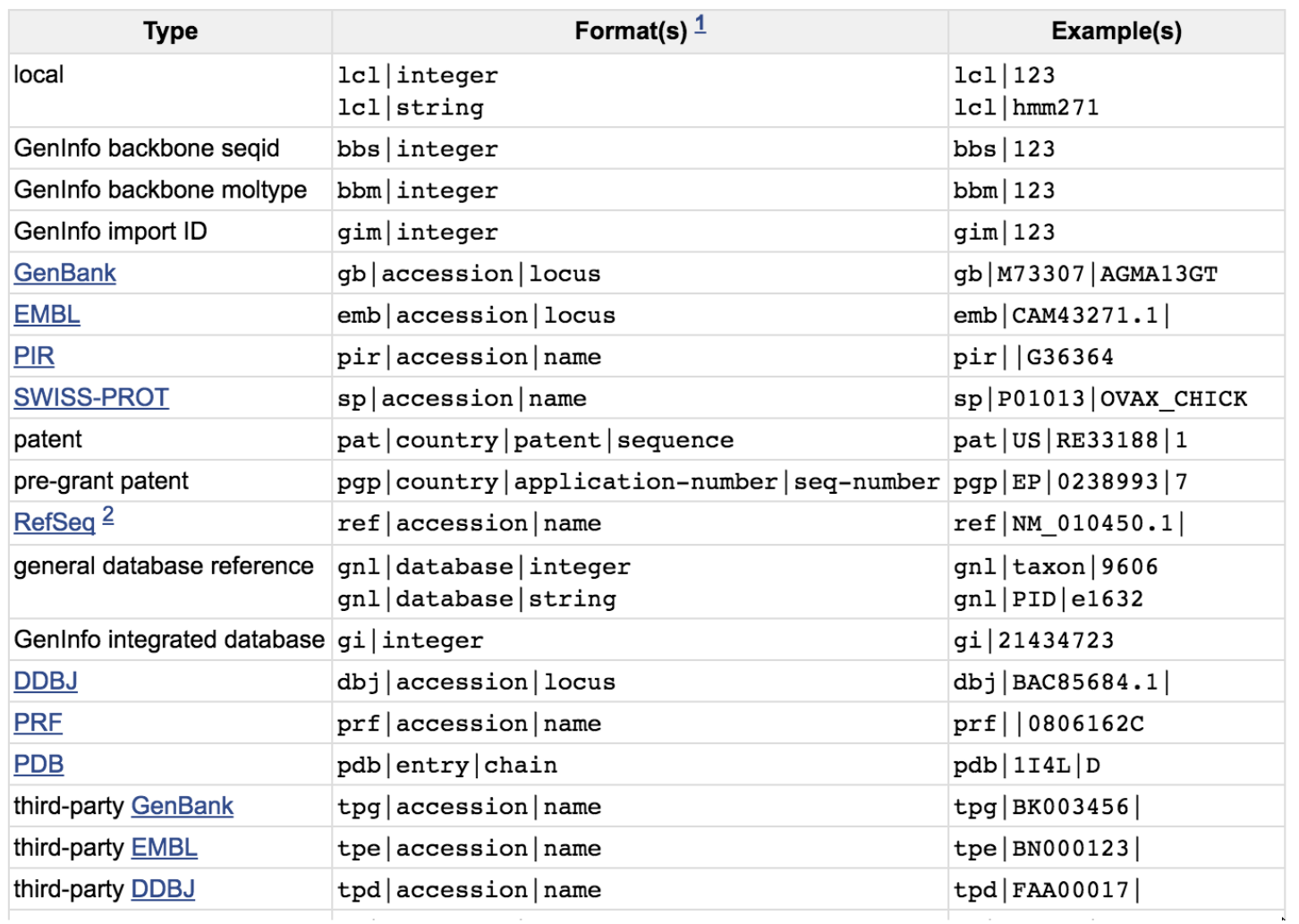Click the pat|US|RE33188|1 example cell

(1070, 441)
